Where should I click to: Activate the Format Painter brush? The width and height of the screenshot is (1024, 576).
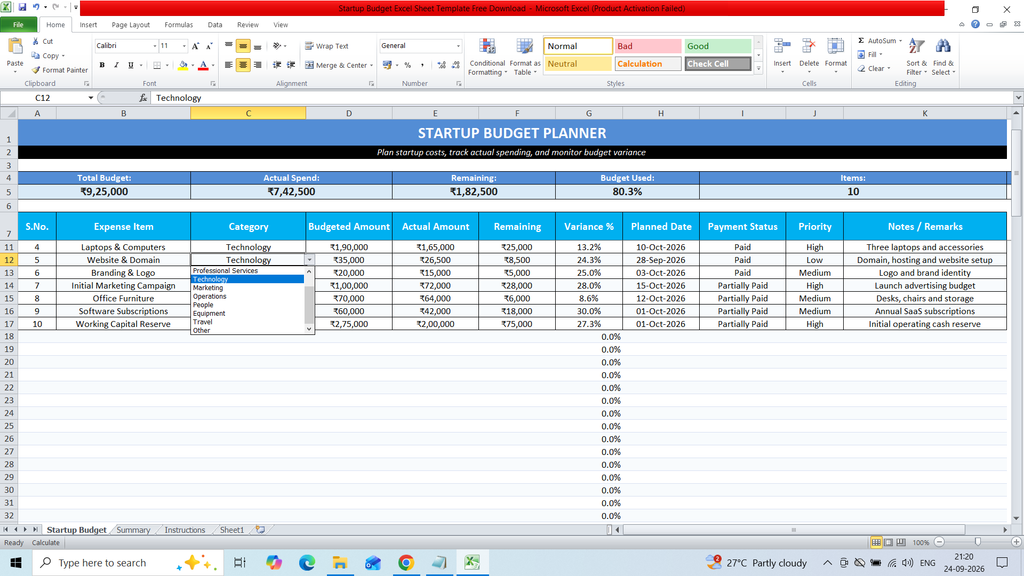tap(36, 70)
